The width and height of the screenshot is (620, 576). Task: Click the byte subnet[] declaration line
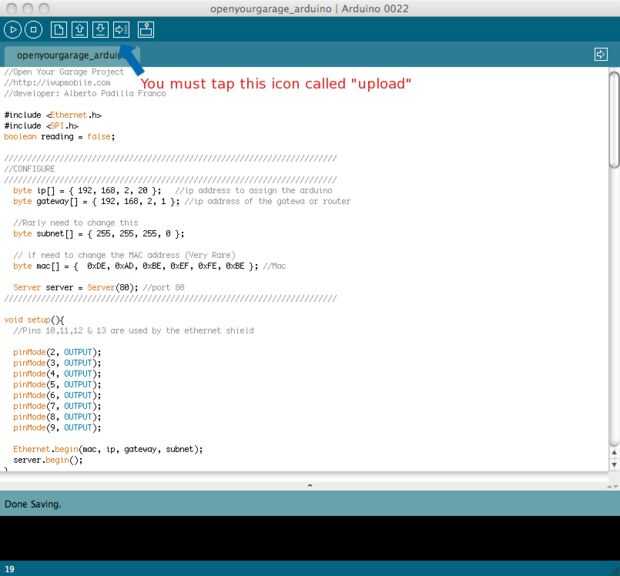(98, 234)
